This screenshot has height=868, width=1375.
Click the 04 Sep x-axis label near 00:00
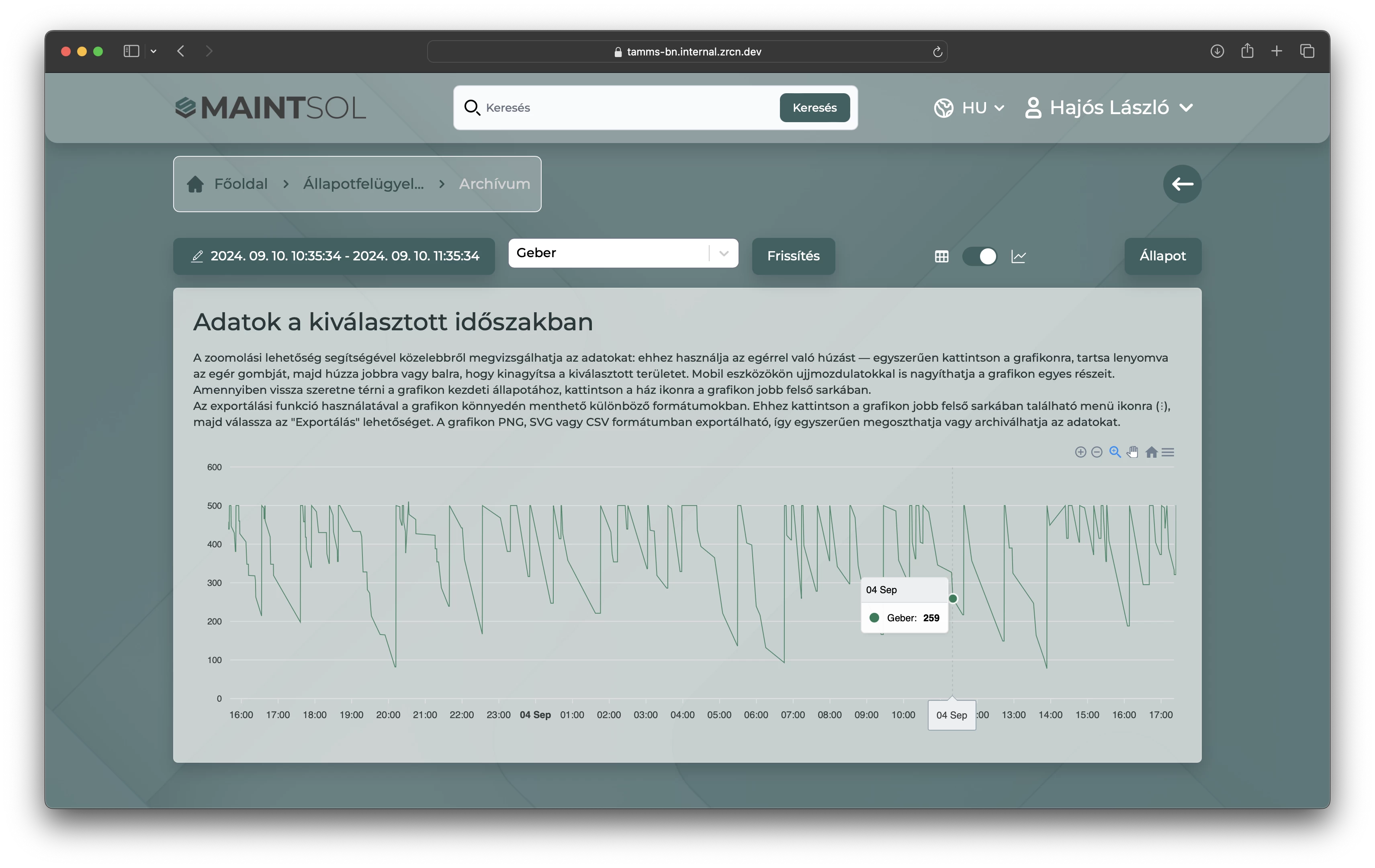[535, 715]
